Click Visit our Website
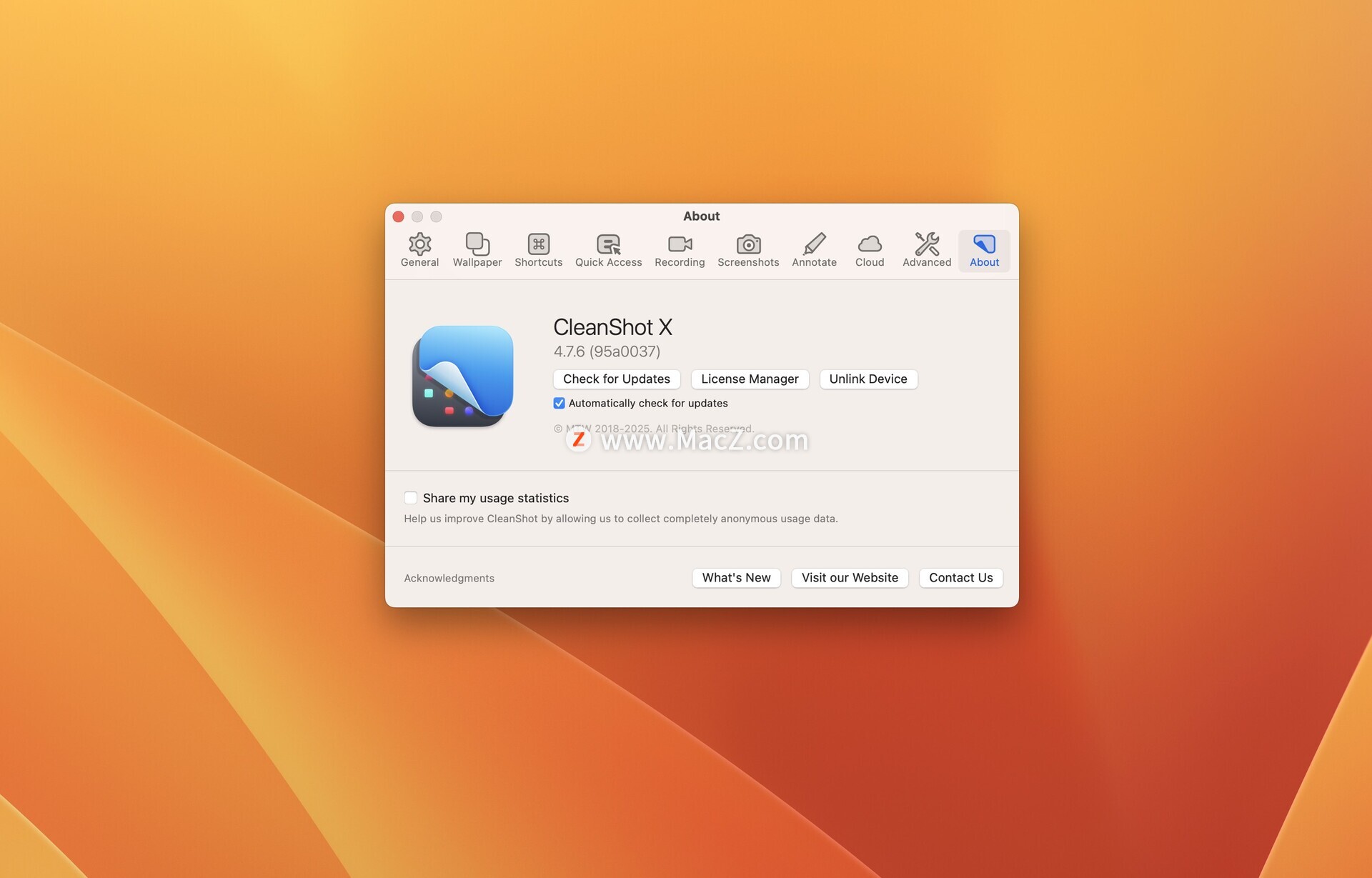The width and height of the screenshot is (1372, 878). tap(850, 577)
